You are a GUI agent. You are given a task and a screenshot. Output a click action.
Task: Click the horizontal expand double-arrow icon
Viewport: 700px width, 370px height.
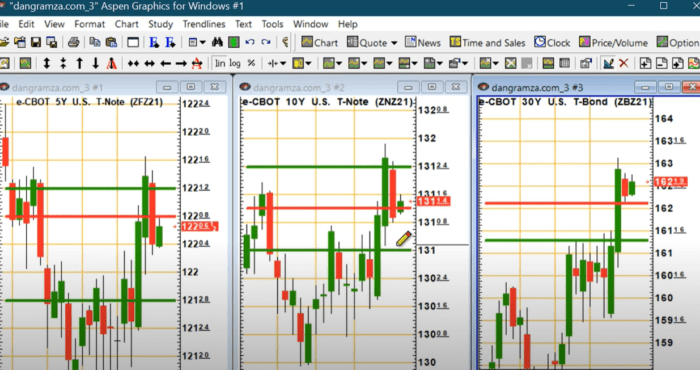[x=149, y=64]
